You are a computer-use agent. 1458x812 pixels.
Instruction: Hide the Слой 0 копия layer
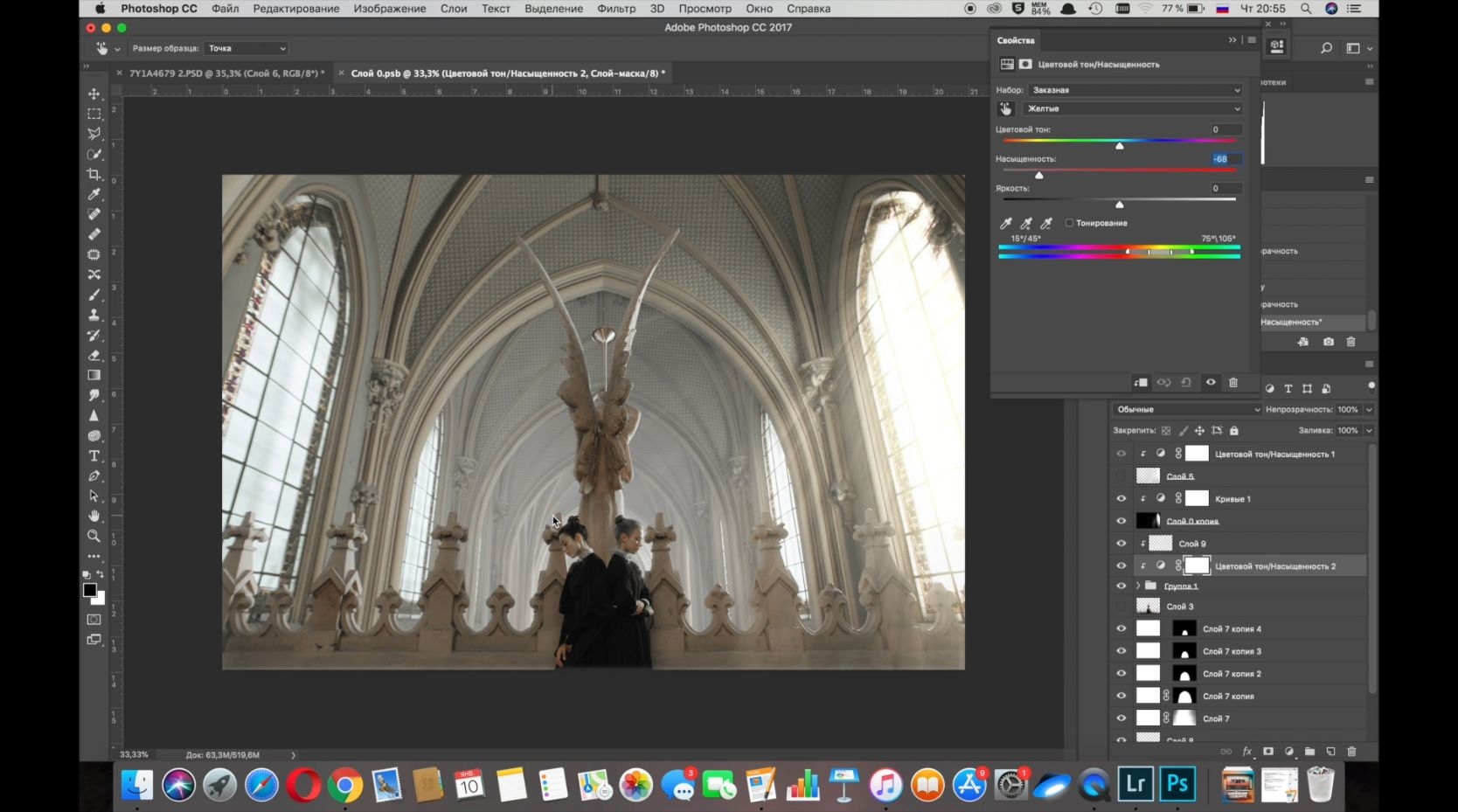tap(1121, 521)
